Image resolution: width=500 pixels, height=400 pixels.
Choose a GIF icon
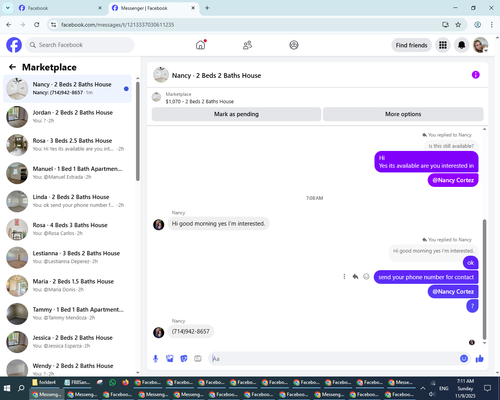point(198,359)
